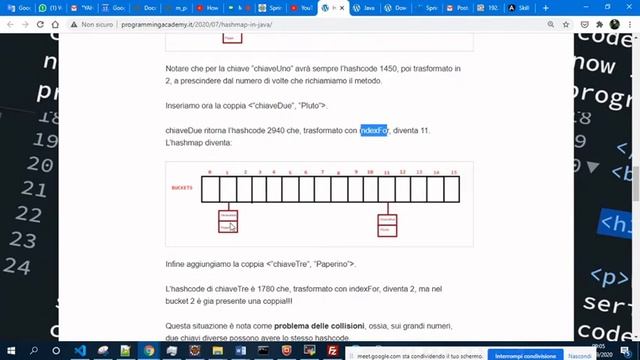Open the browser home page
This screenshot has height=360, width=640.
pos(55,24)
